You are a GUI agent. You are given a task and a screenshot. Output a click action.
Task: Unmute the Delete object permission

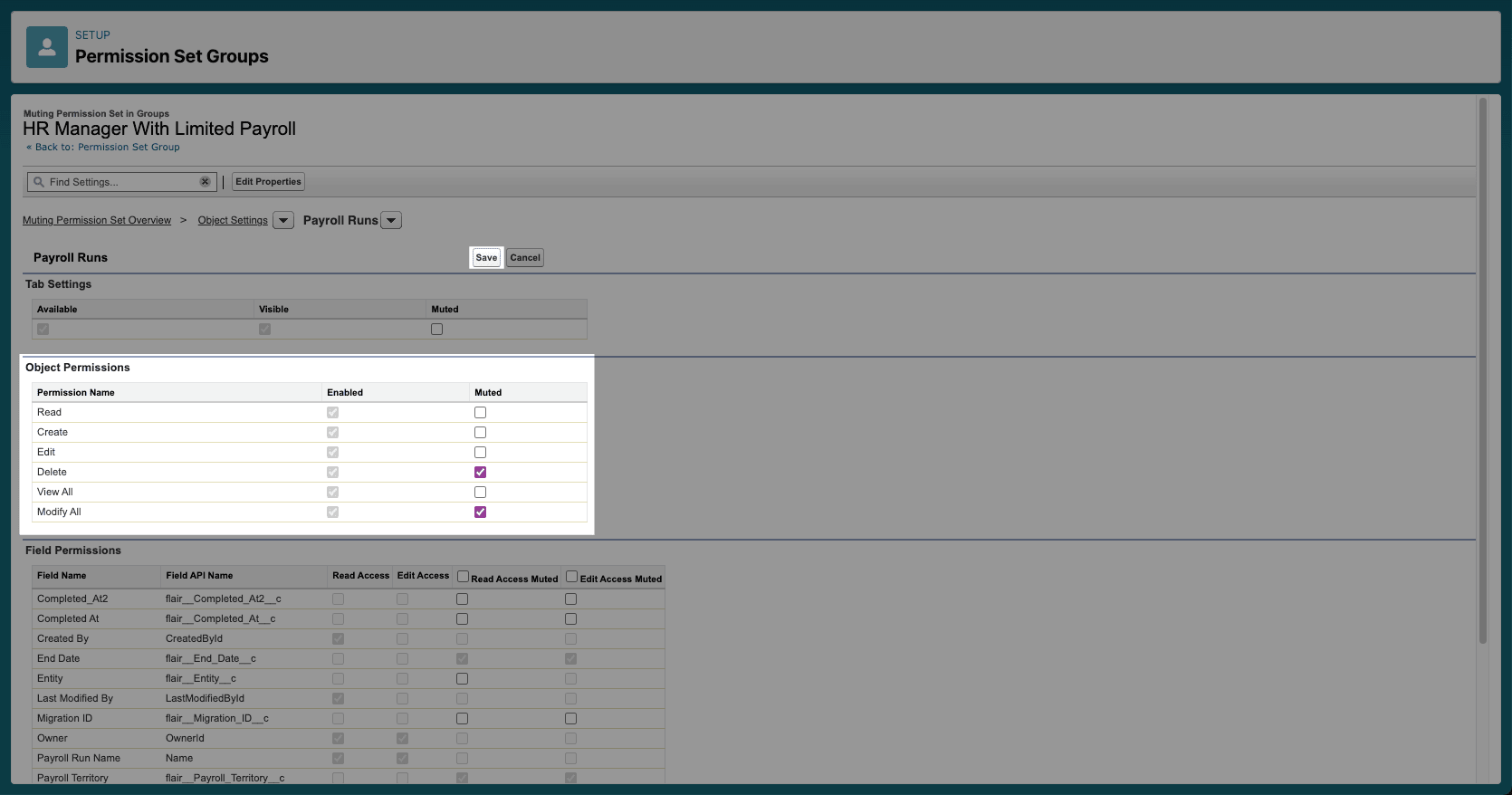(x=480, y=473)
